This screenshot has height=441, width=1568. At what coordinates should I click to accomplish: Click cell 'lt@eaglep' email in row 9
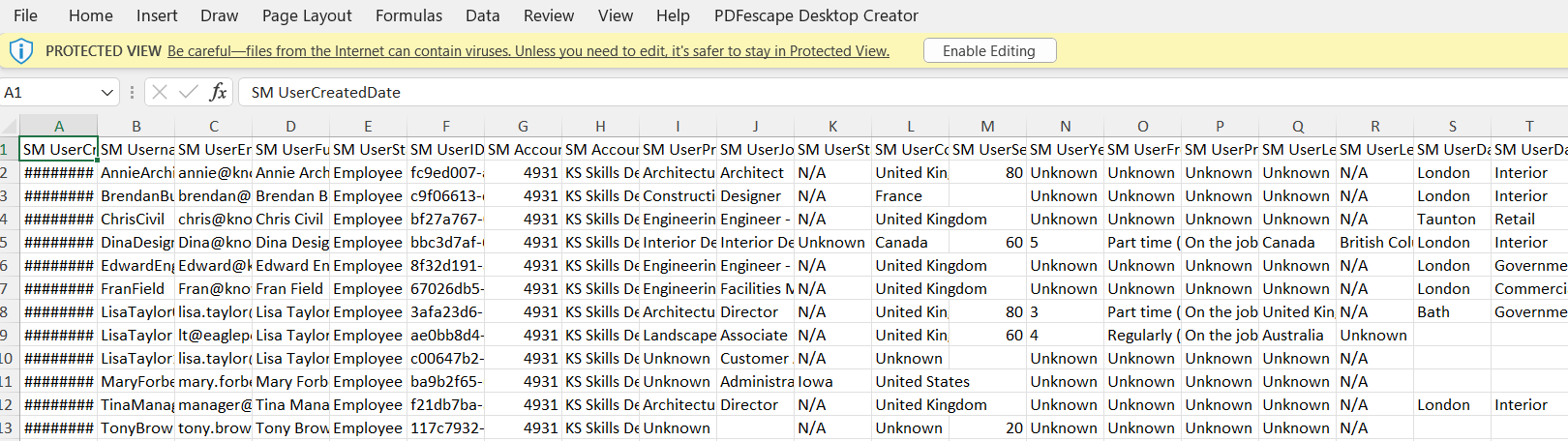coord(214,336)
